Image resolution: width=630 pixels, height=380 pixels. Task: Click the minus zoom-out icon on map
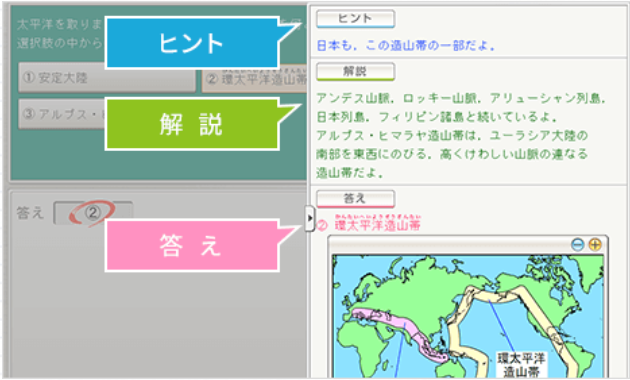tap(577, 244)
